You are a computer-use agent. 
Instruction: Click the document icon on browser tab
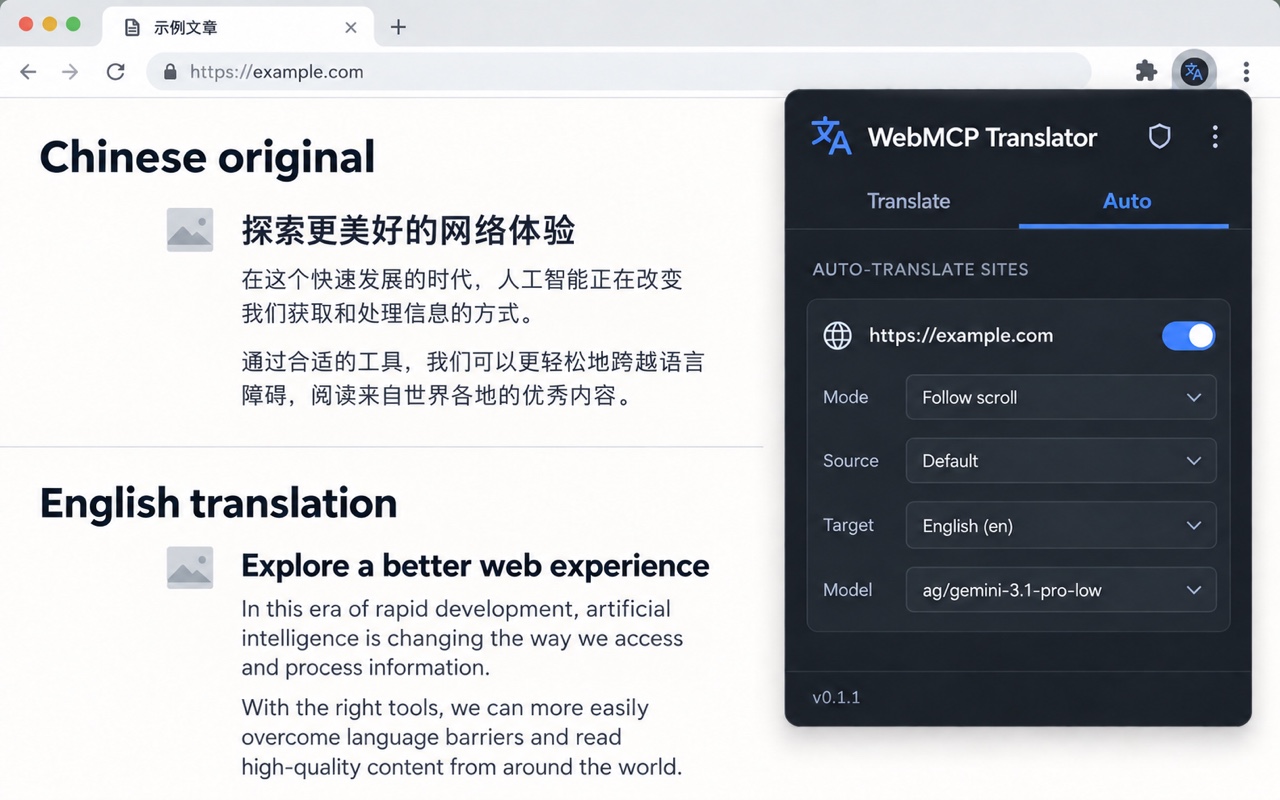pos(132,28)
